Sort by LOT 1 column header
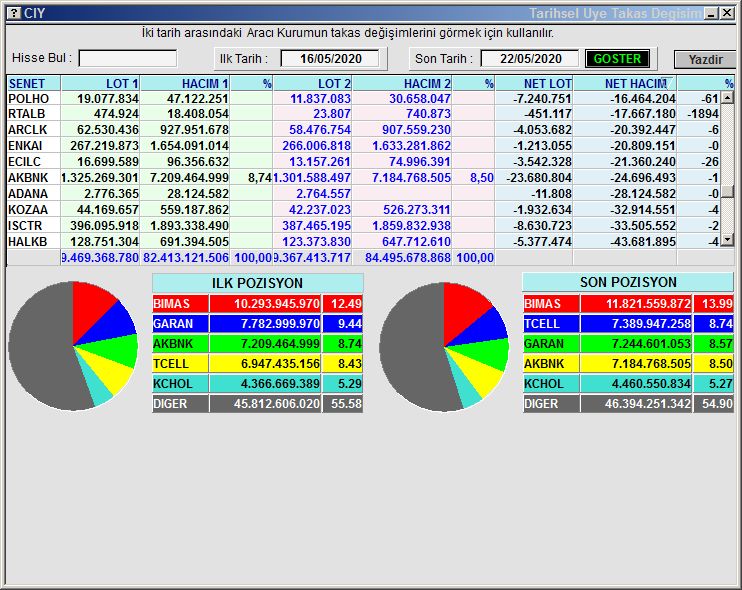This screenshot has height=590, width=742. point(100,83)
